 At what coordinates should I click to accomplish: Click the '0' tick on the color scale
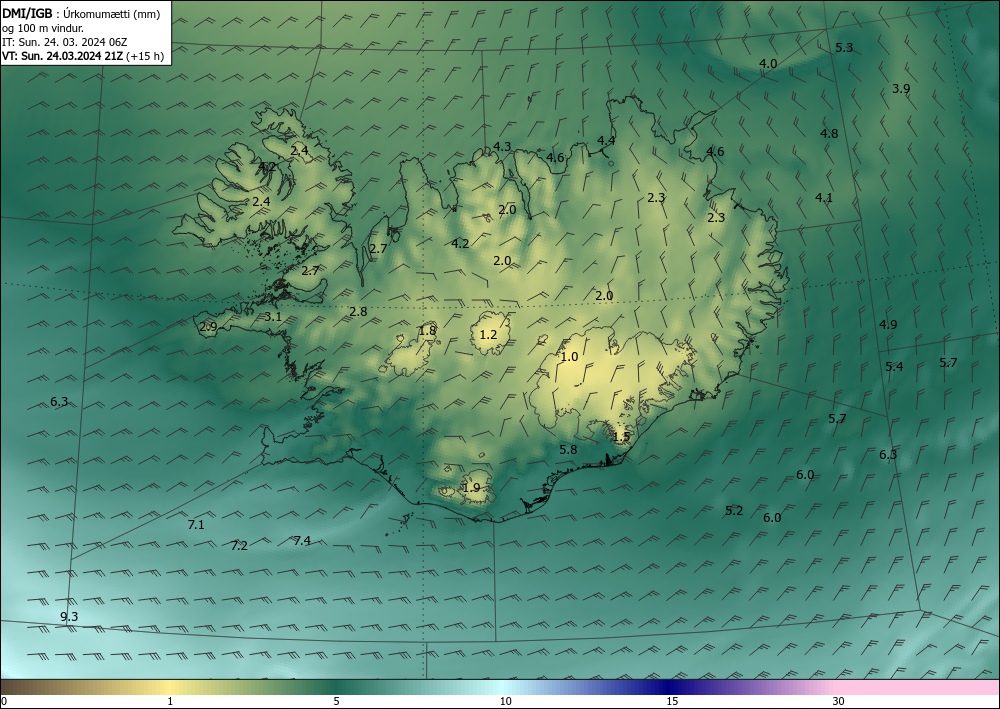pyautogui.click(x=4, y=702)
